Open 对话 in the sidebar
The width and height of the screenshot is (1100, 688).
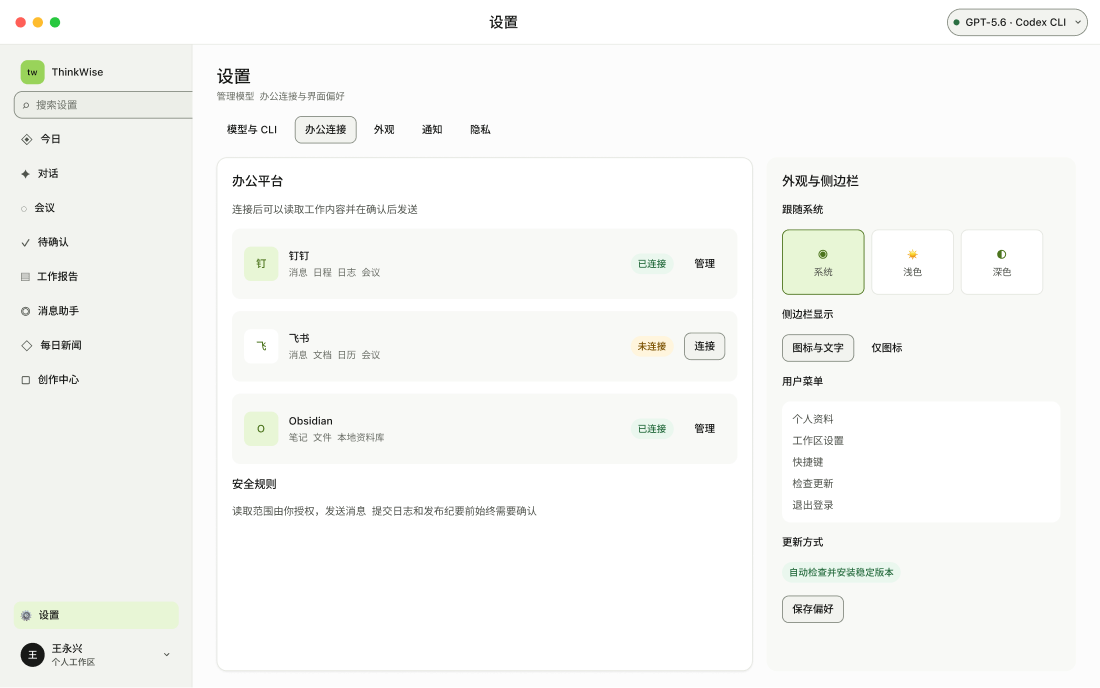pyautogui.click(x=96, y=174)
